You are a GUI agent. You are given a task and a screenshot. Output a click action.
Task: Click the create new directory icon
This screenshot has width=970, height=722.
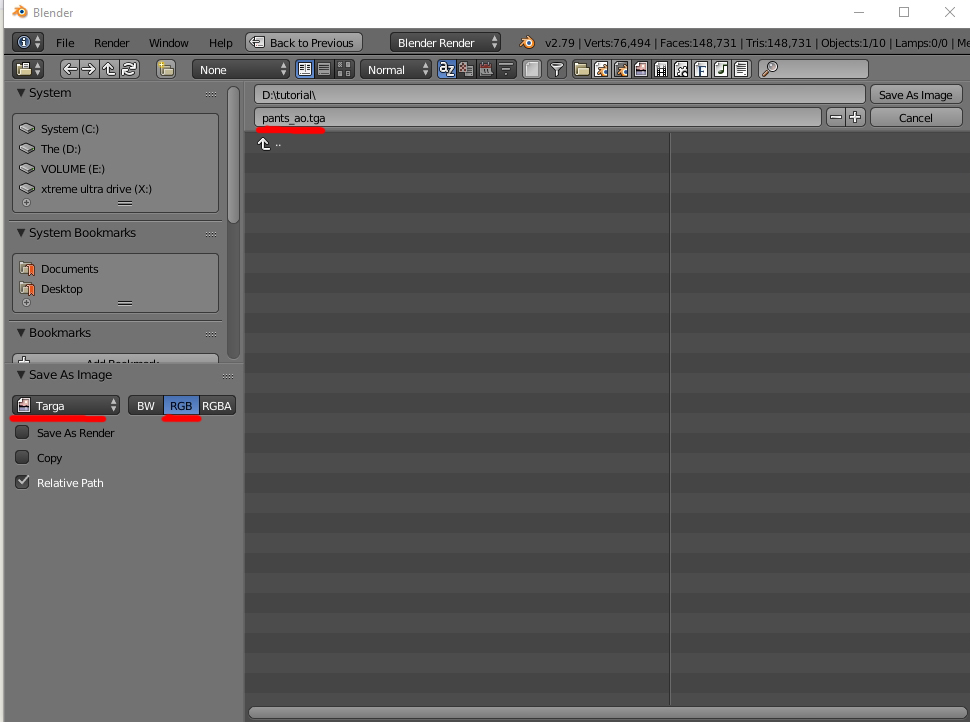tap(165, 68)
